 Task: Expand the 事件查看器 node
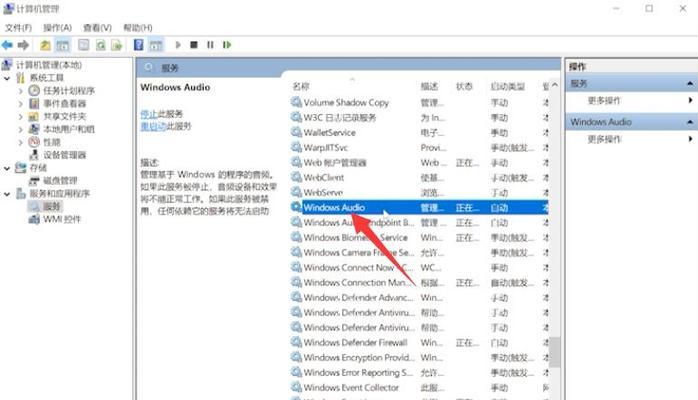pyautogui.click(x=20, y=104)
